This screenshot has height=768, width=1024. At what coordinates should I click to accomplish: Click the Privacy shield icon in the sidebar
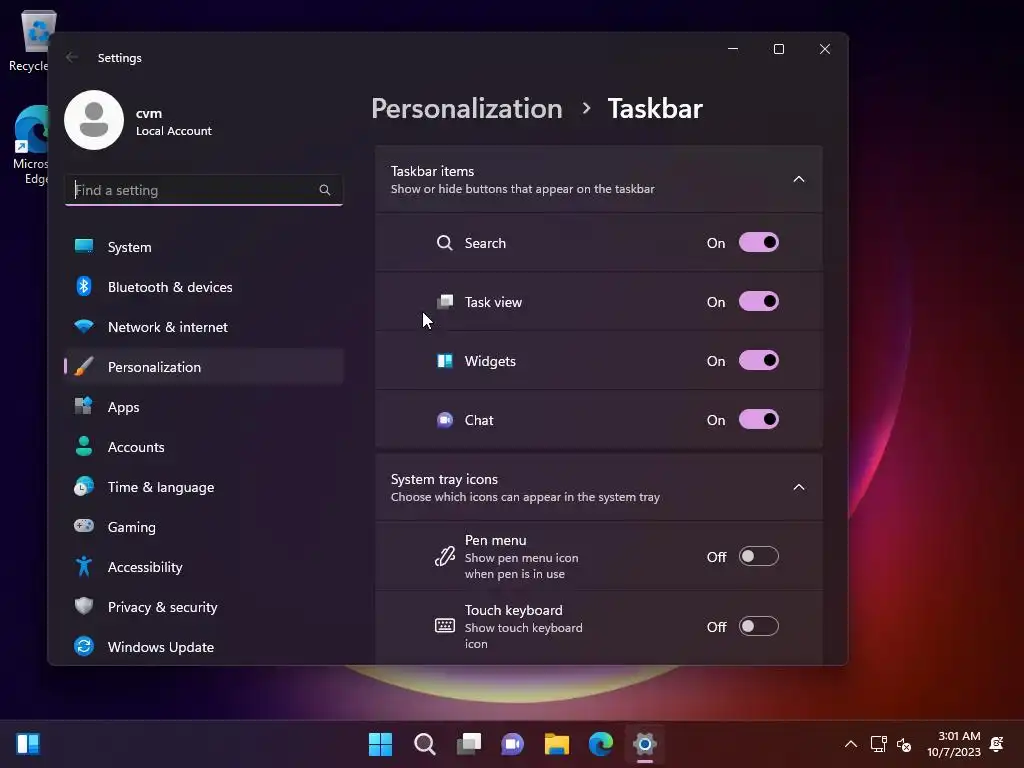click(84, 606)
